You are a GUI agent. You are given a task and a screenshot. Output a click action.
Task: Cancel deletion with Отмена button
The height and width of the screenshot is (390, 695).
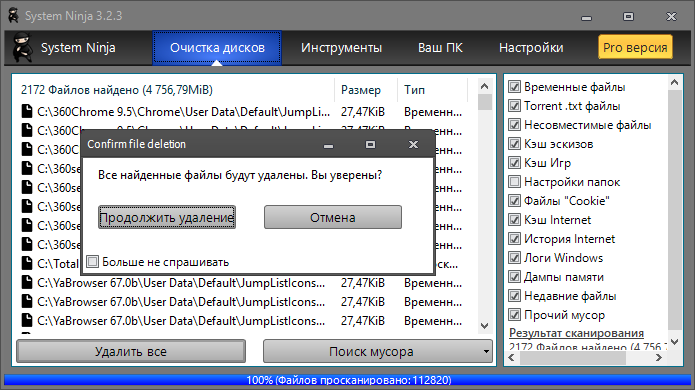333,217
